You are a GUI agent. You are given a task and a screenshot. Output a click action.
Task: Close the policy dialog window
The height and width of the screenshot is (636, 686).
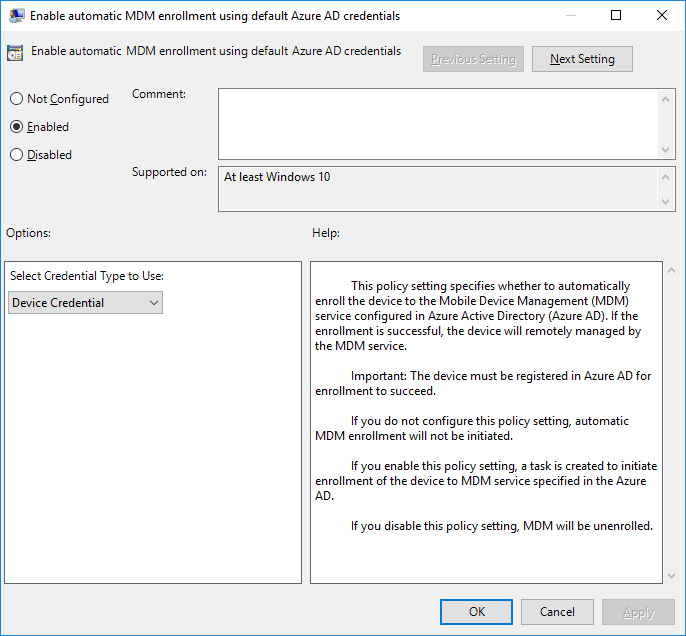click(x=662, y=15)
